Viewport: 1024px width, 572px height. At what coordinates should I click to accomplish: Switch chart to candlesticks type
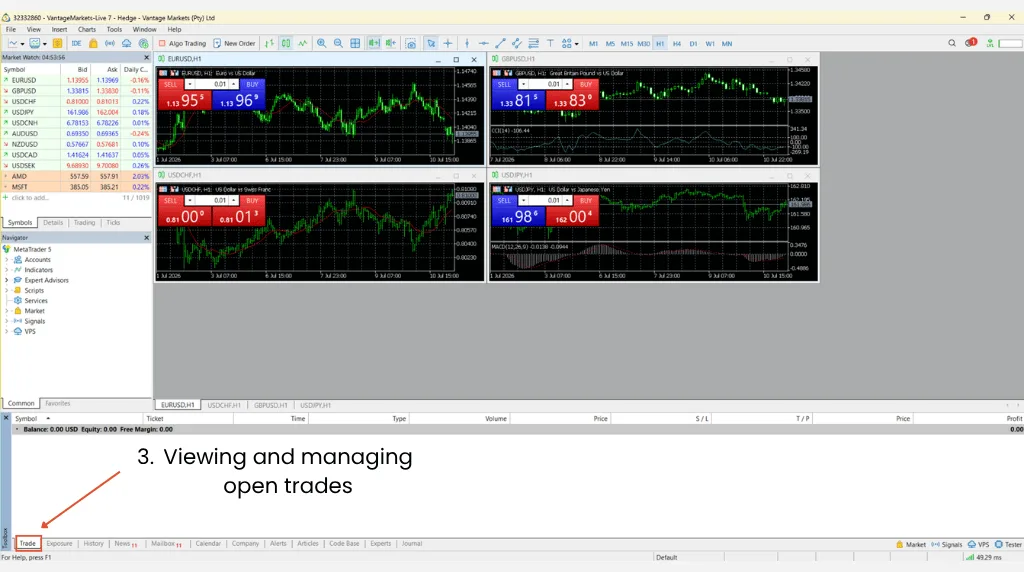click(286, 44)
